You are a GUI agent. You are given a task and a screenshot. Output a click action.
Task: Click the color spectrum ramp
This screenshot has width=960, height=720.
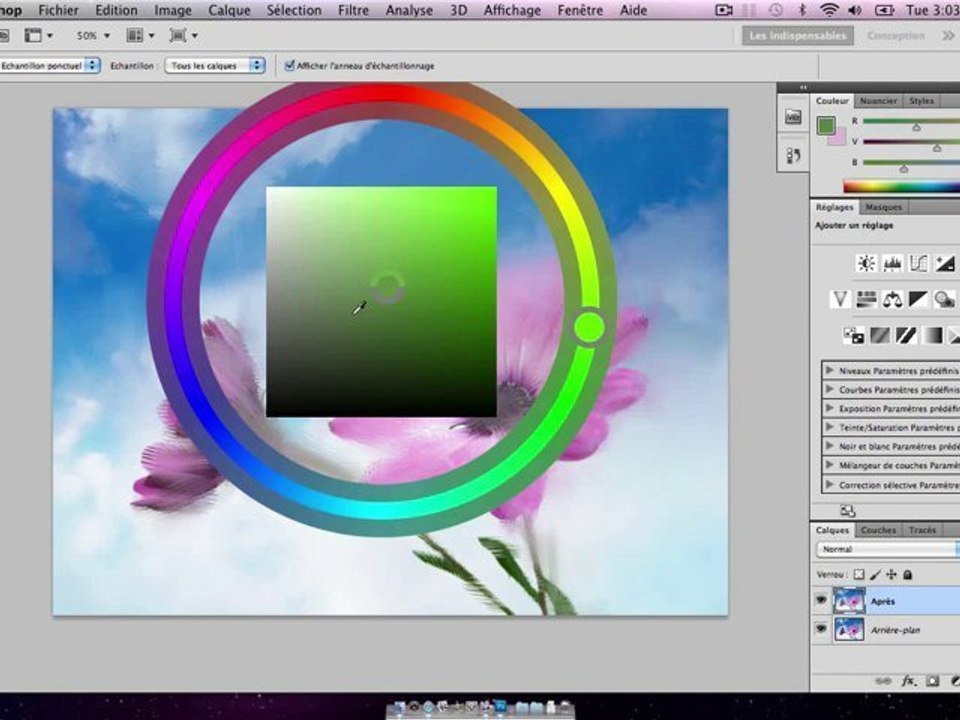(x=901, y=186)
